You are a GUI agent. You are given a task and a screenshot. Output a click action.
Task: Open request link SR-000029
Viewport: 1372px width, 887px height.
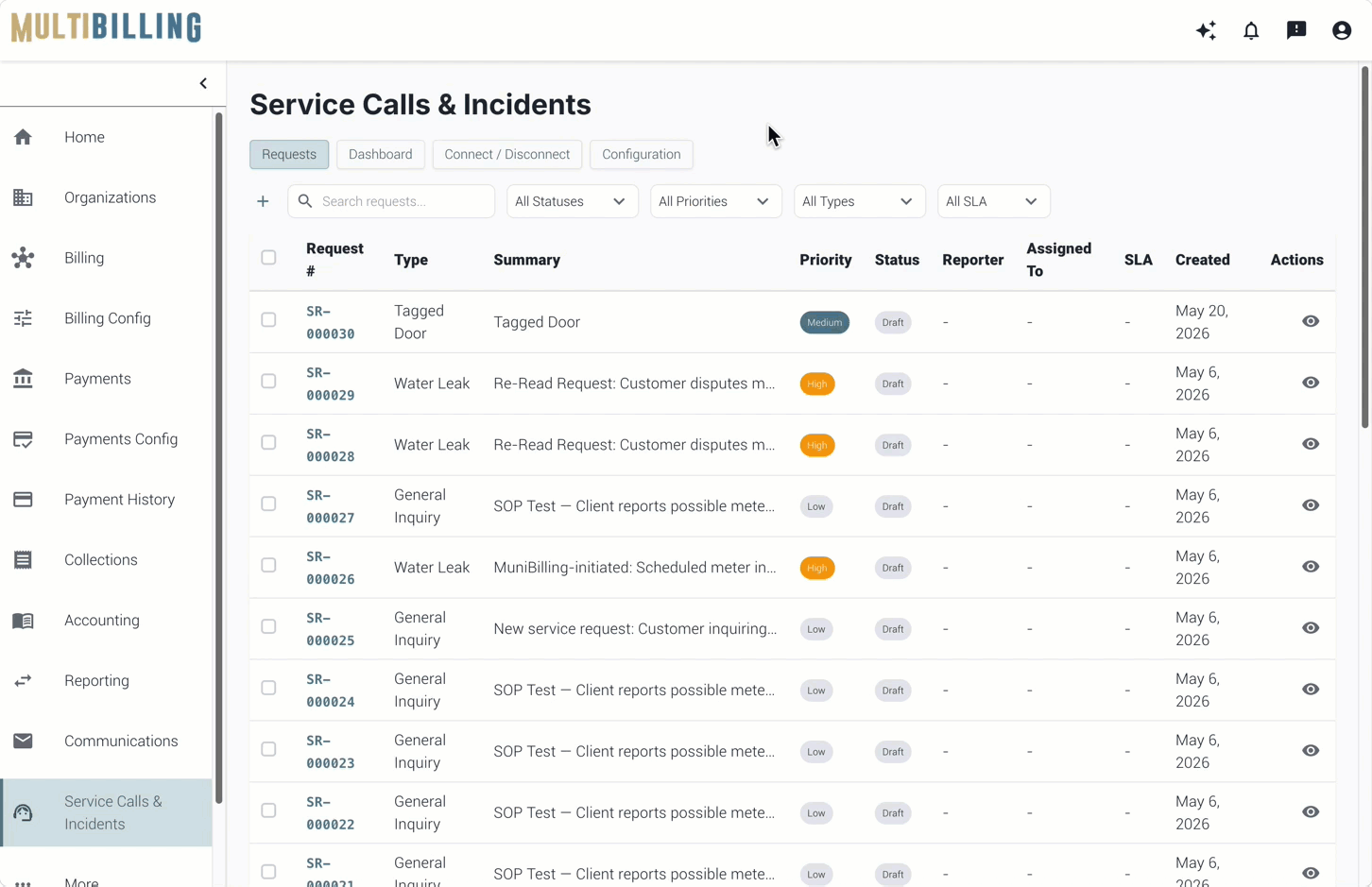pyautogui.click(x=330, y=384)
